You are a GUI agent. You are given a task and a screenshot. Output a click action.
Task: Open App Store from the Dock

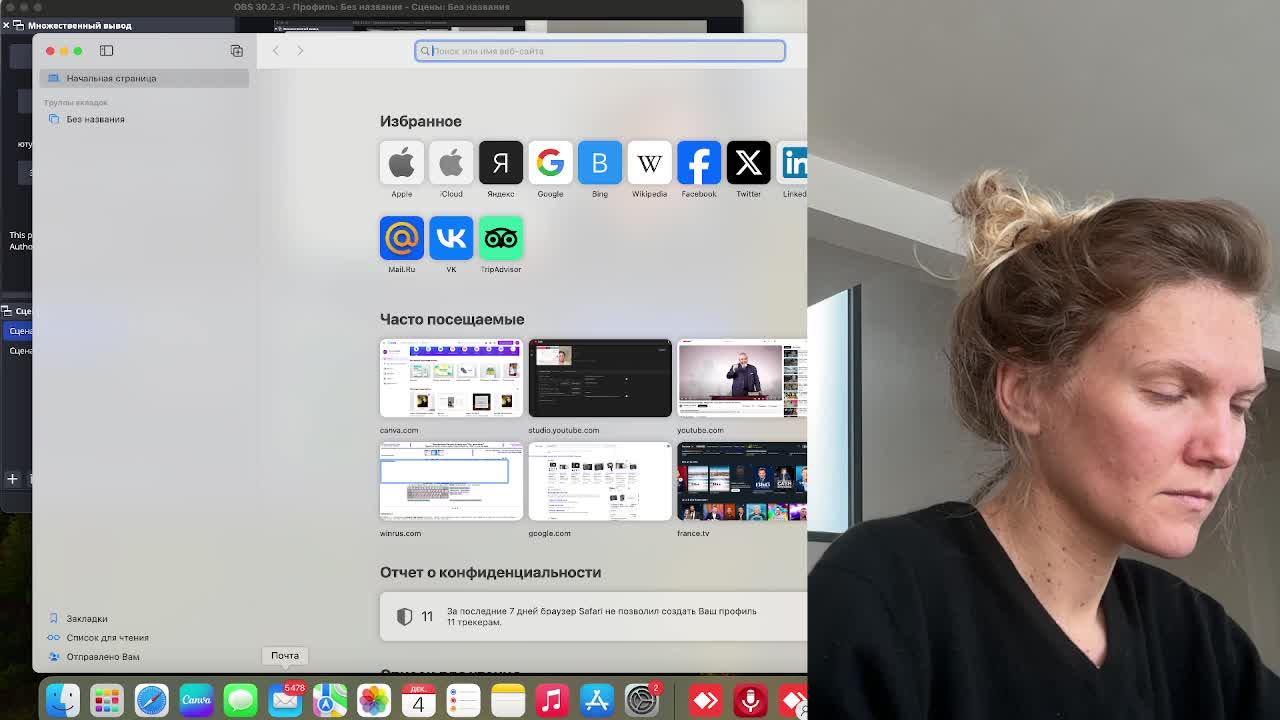click(597, 700)
